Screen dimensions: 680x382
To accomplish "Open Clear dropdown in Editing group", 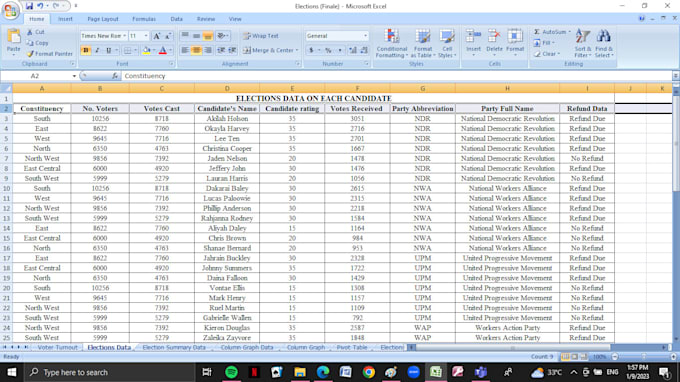I will point(547,54).
